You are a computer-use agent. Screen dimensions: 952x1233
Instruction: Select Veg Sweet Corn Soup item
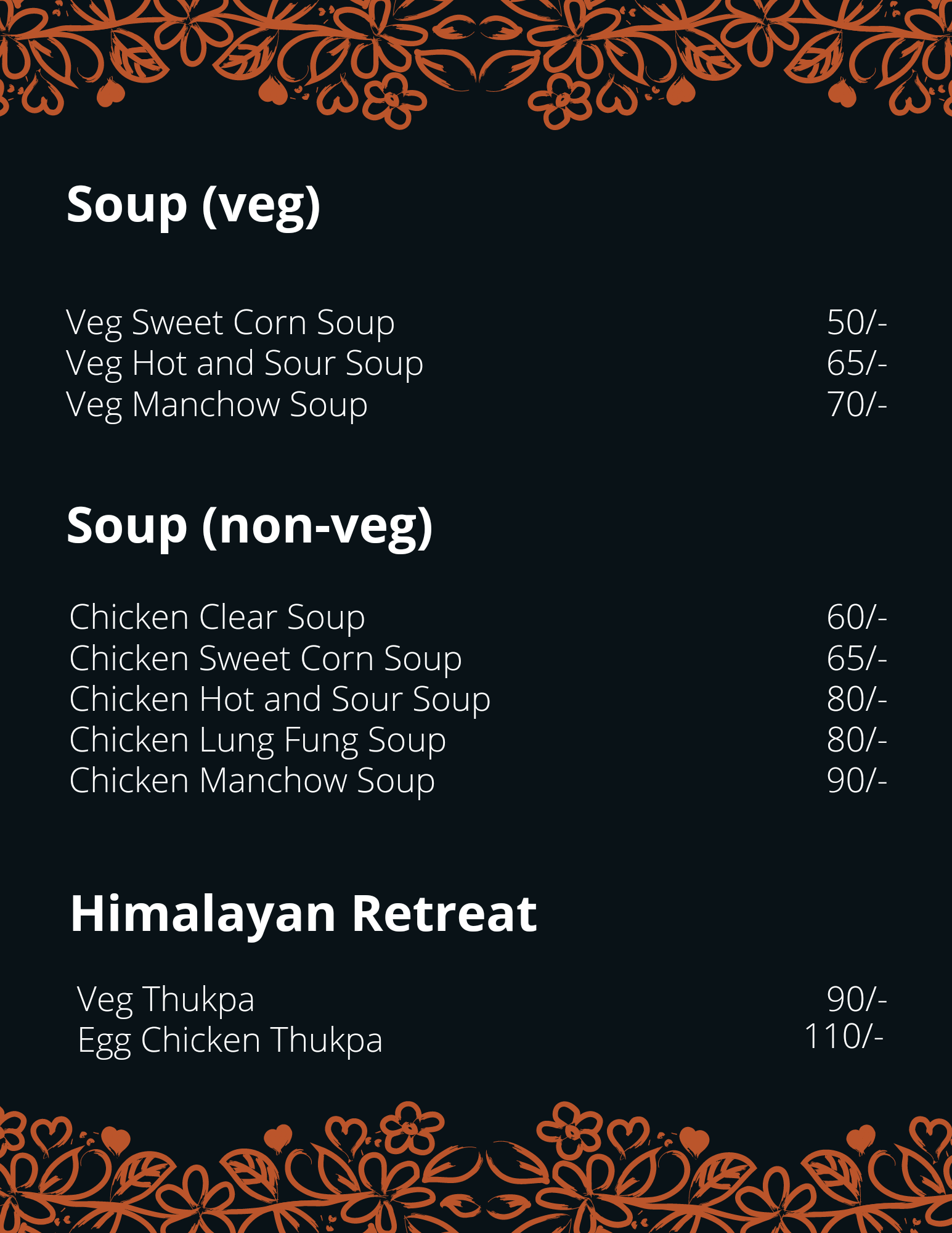[230, 324]
